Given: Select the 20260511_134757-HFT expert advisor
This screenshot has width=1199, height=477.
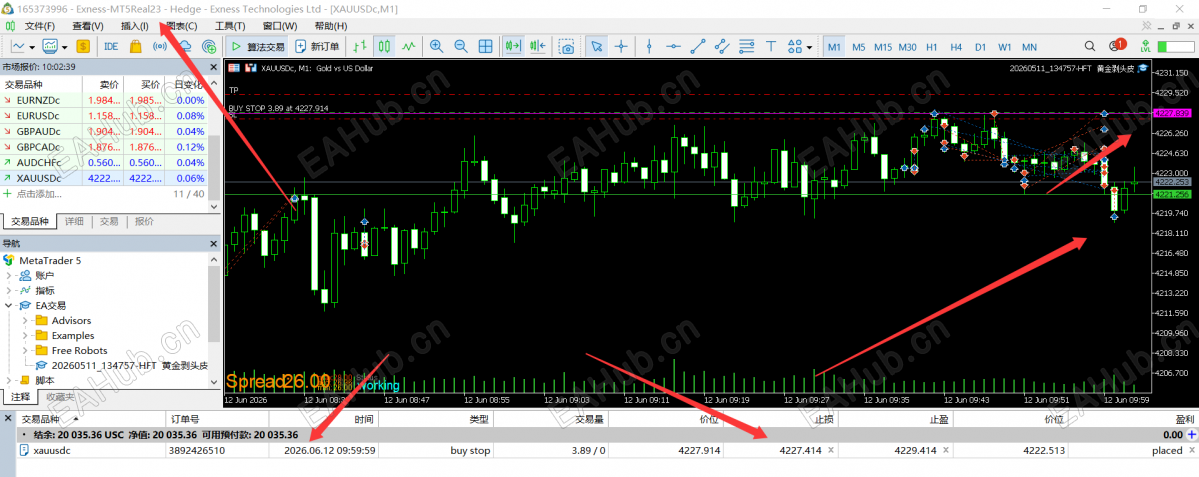Looking at the screenshot, I should [122, 365].
